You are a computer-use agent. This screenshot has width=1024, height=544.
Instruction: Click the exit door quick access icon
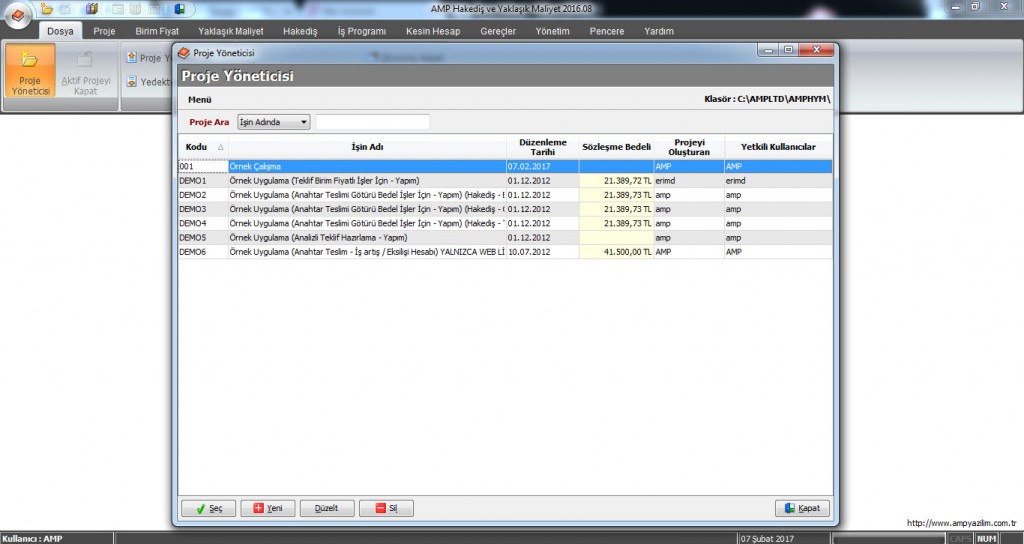click(178, 9)
